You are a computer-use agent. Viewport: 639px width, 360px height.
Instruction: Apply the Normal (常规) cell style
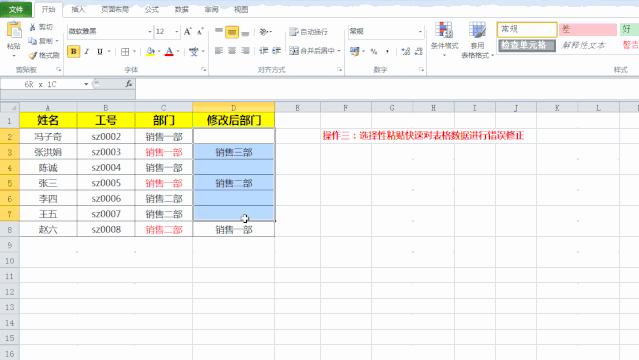527,29
